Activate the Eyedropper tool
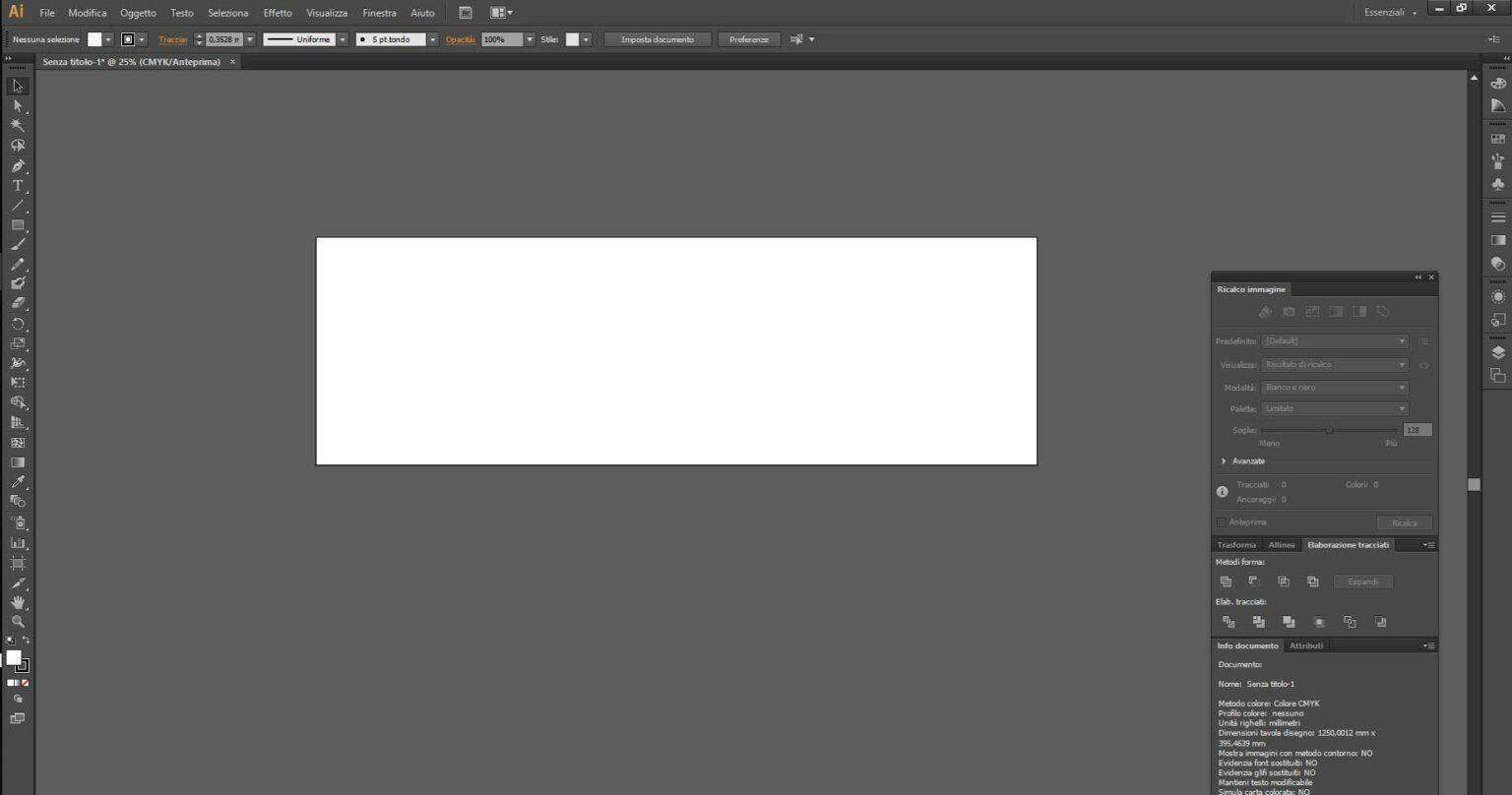 click(18, 482)
